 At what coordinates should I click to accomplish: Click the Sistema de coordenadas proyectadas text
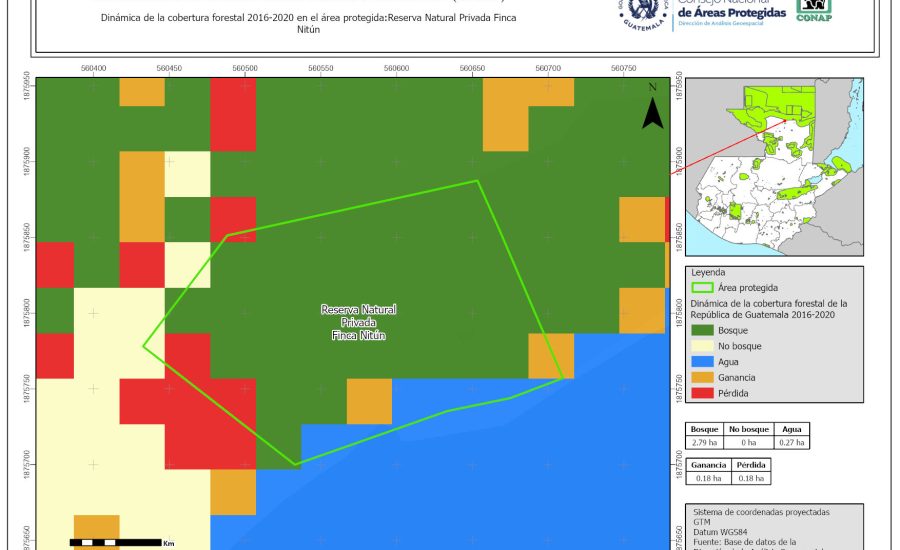click(x=761, y=512)
